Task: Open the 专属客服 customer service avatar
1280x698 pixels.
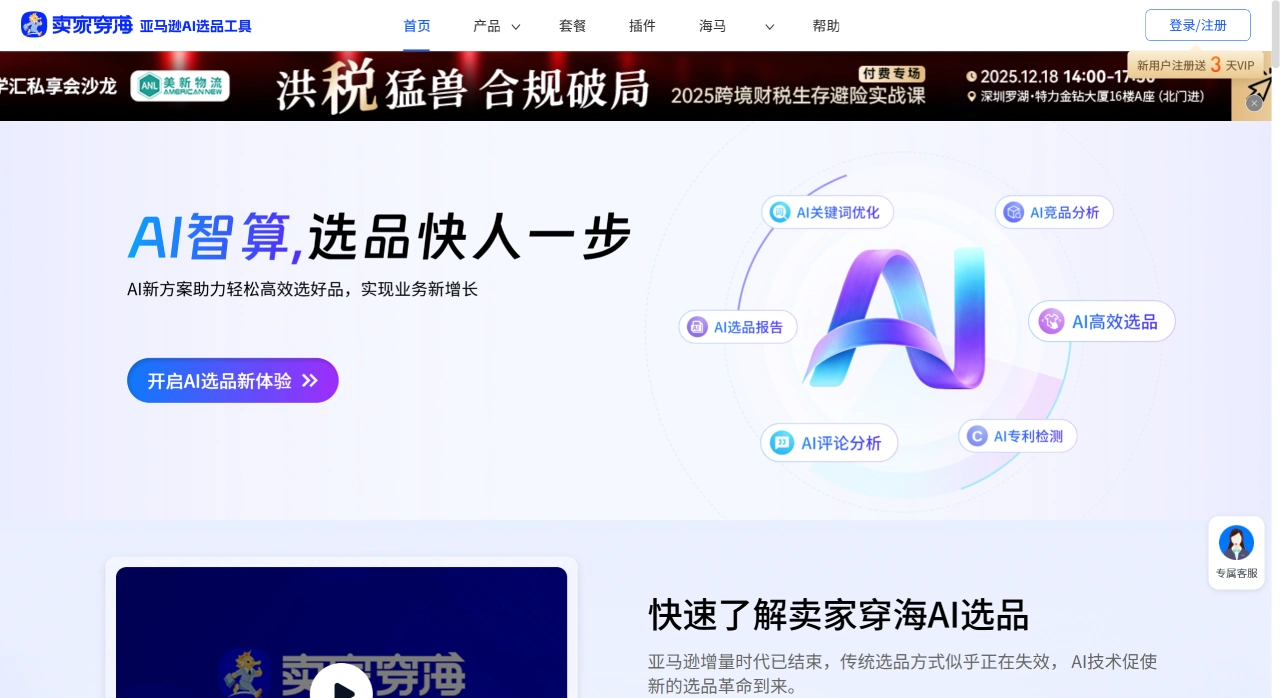Action: tap(1236, 543)
